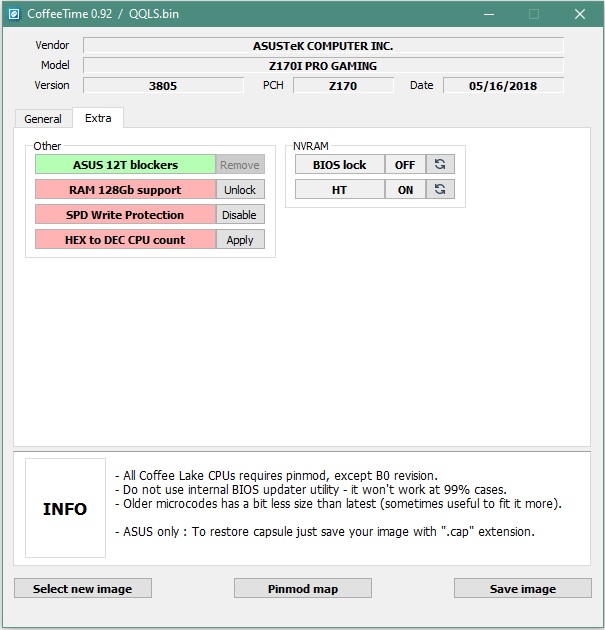Image resolution: width=605 pixels, height=630 pixels.
Task: Click the refresh icon next to BIOS lock
Action: pos(440,164)
